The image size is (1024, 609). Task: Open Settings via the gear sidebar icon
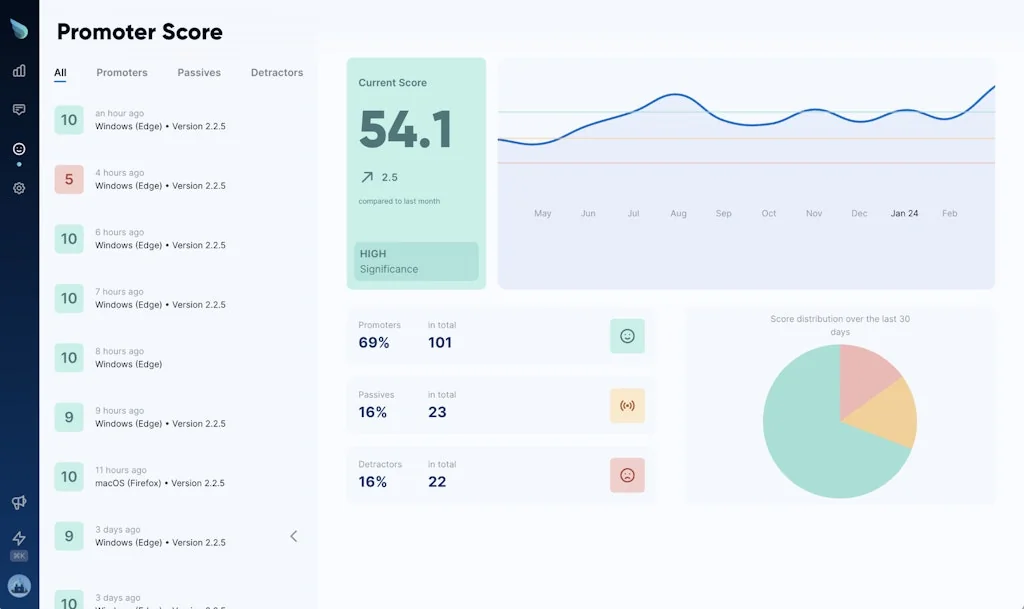(x=18, y=187)
